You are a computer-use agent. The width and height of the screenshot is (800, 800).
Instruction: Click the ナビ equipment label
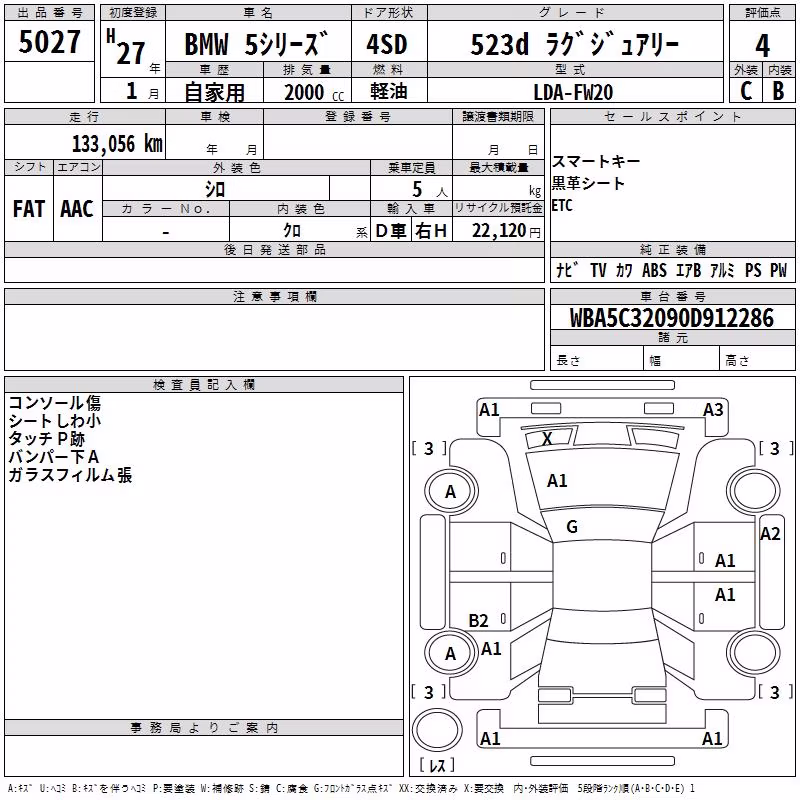[x=567, y=270]
